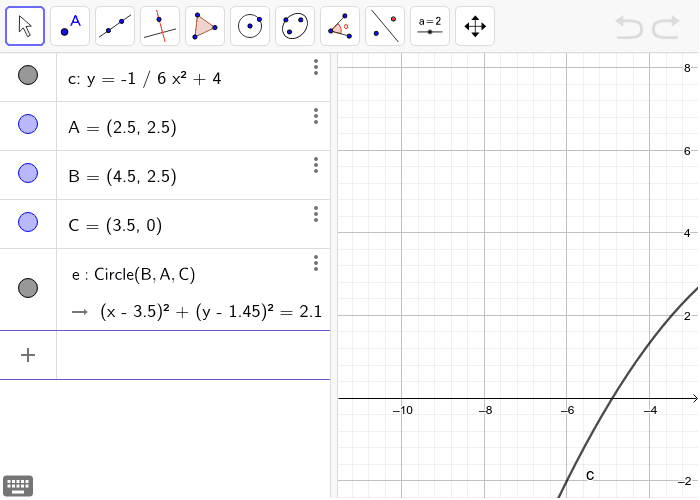Click the x-axis label −4
The image size is (700, 500).
tap(650, 410)
